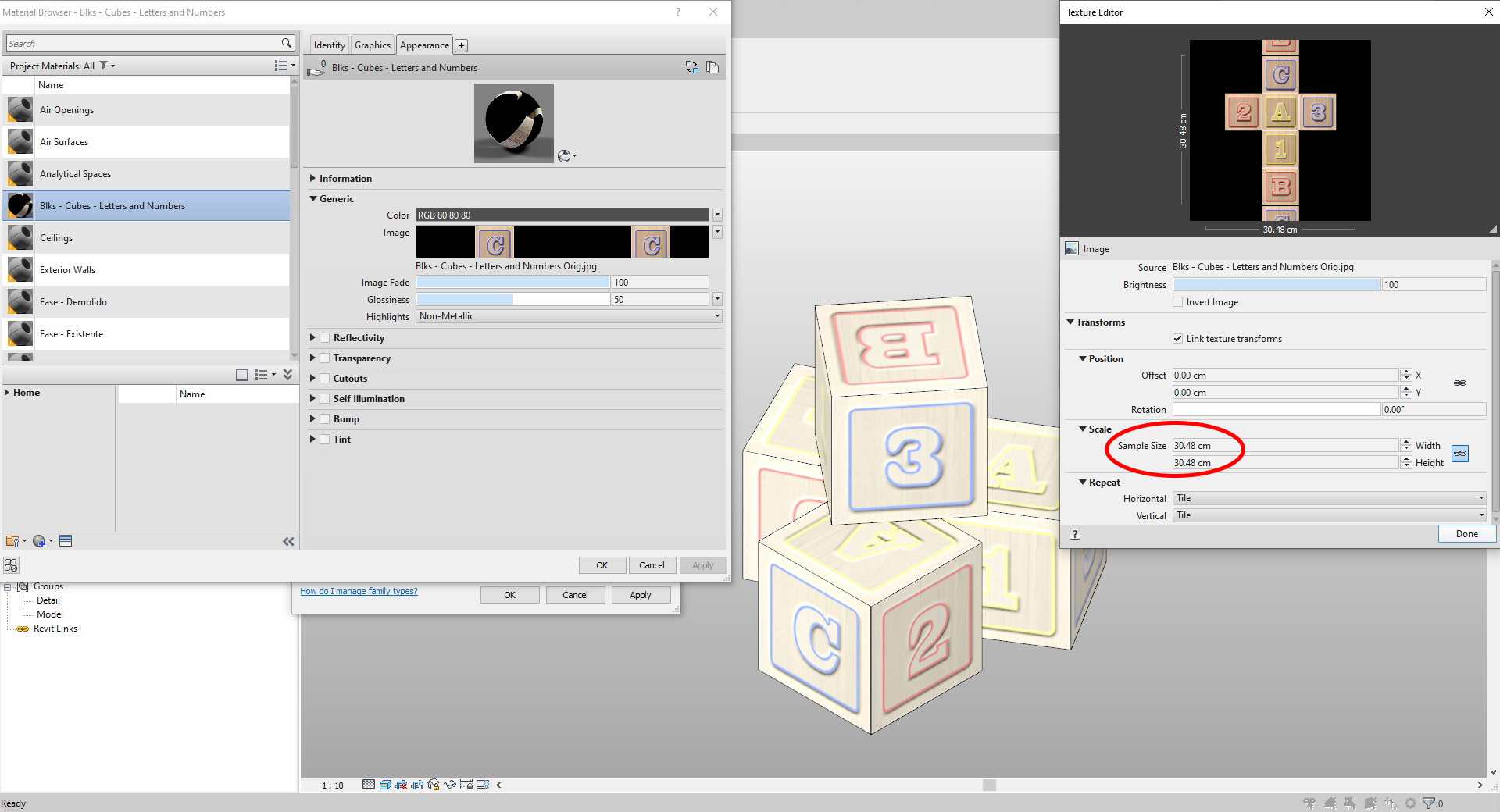Open the material library folder icon
The height and width of the screenshot is (812, 1500).
pyautogui.click(x=12, y=540)
